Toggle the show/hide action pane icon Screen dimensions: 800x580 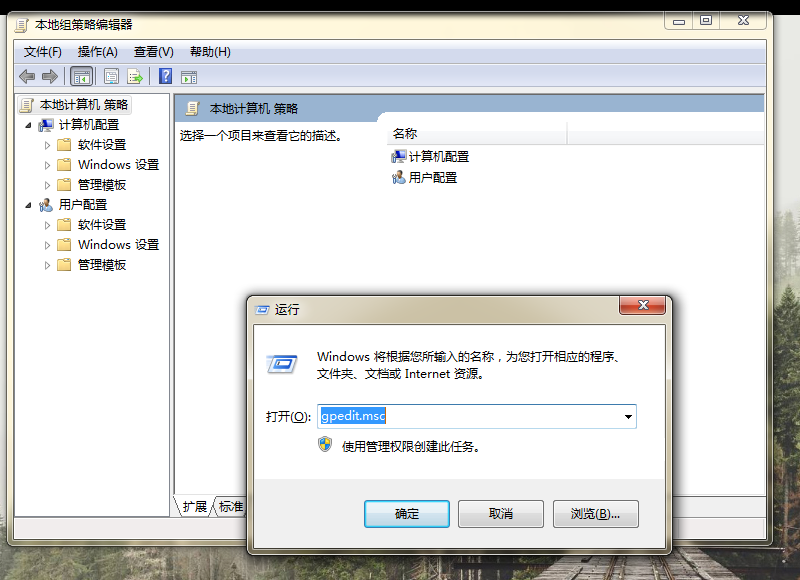tap(189, 78)
